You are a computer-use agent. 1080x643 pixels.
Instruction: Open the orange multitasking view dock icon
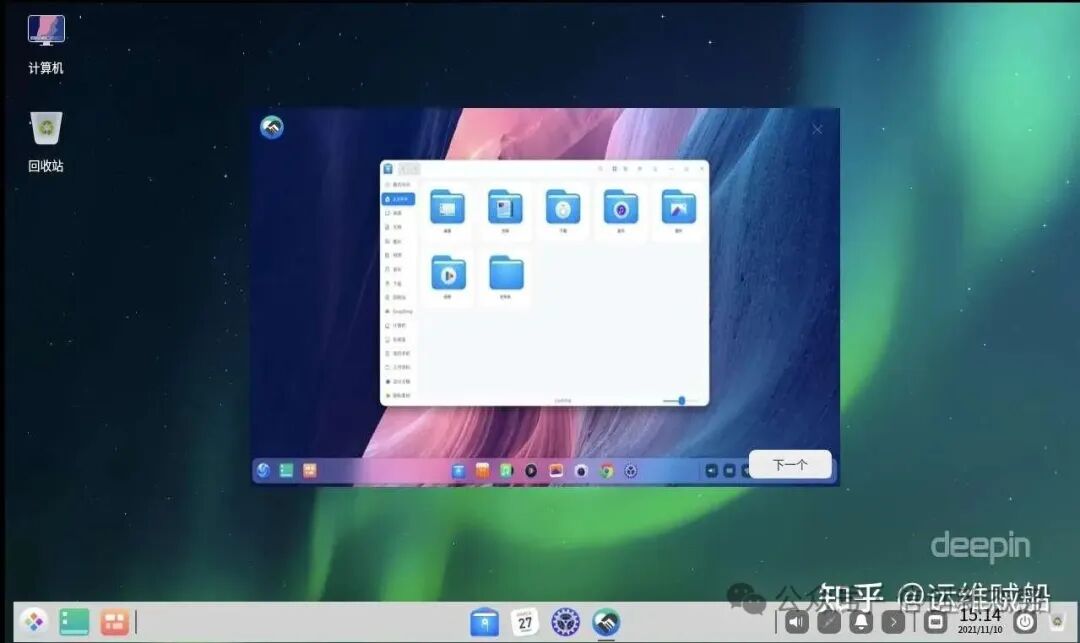(x=114, y=622)
